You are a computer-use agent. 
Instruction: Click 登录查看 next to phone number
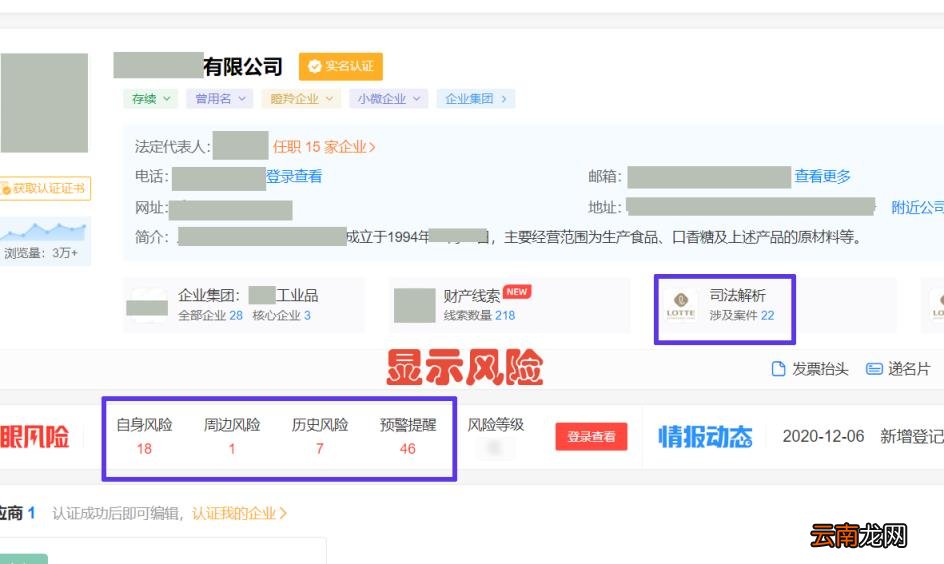click(x=294, y=176)
